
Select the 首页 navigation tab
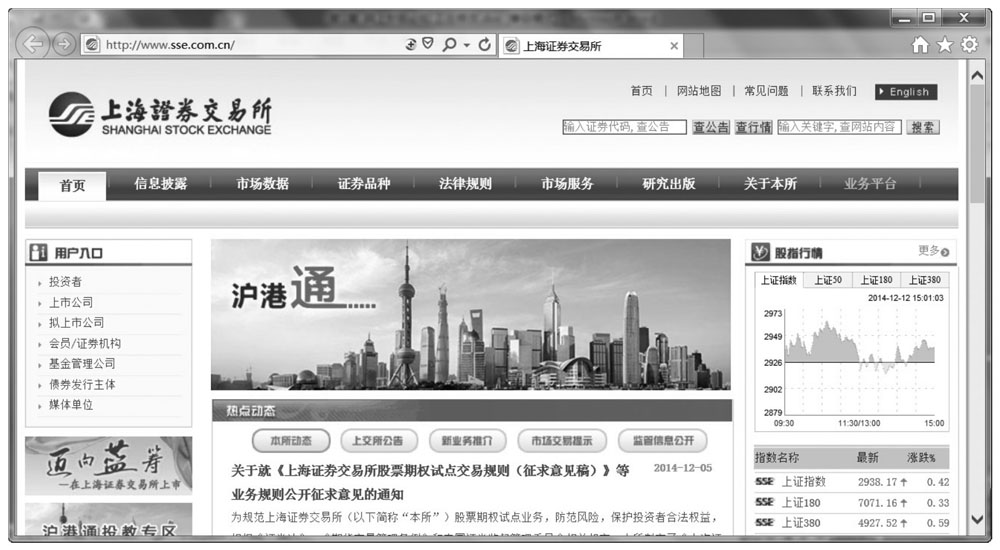click(x=72, y=186)
